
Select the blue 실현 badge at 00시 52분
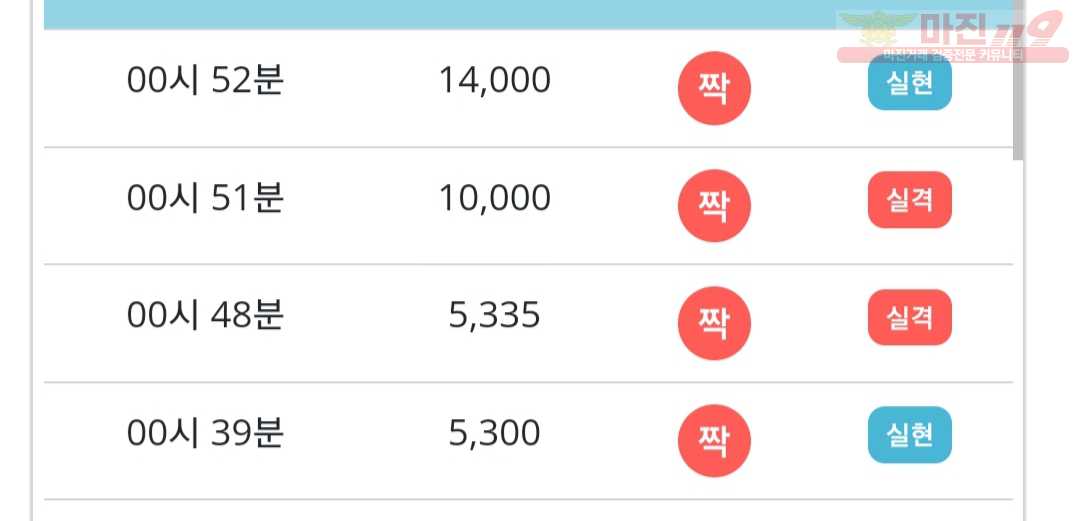click(910, 83)
